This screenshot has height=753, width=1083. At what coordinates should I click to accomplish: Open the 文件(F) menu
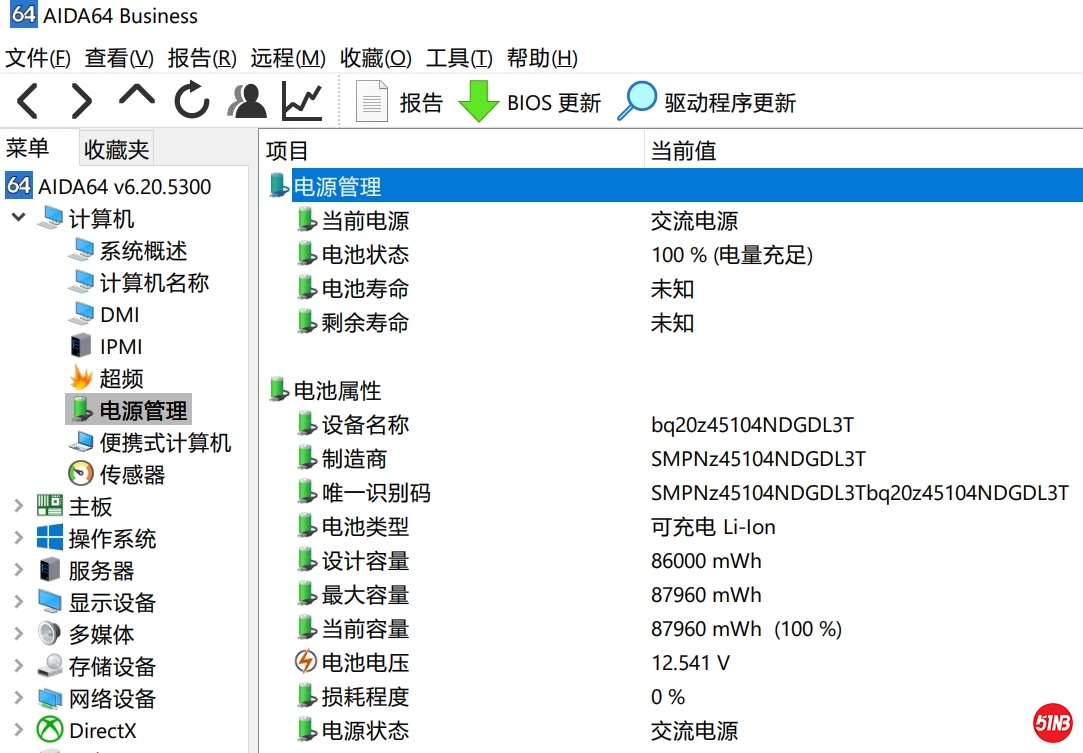pos(38,58)
